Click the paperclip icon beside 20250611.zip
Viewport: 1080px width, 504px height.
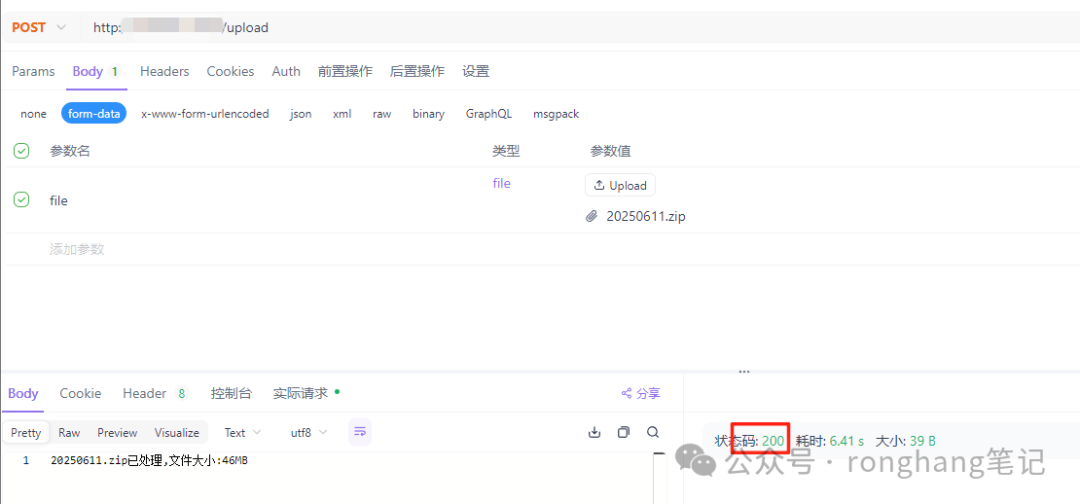tap(592, 216)
